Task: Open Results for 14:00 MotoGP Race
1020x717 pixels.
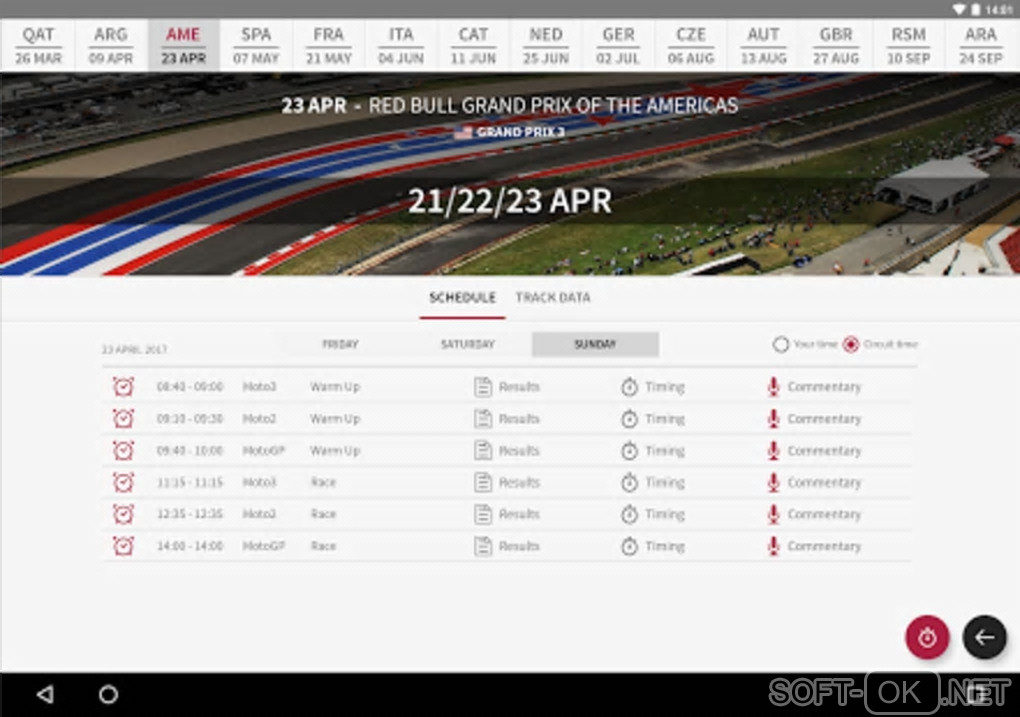Action: (x=507, y=546)
